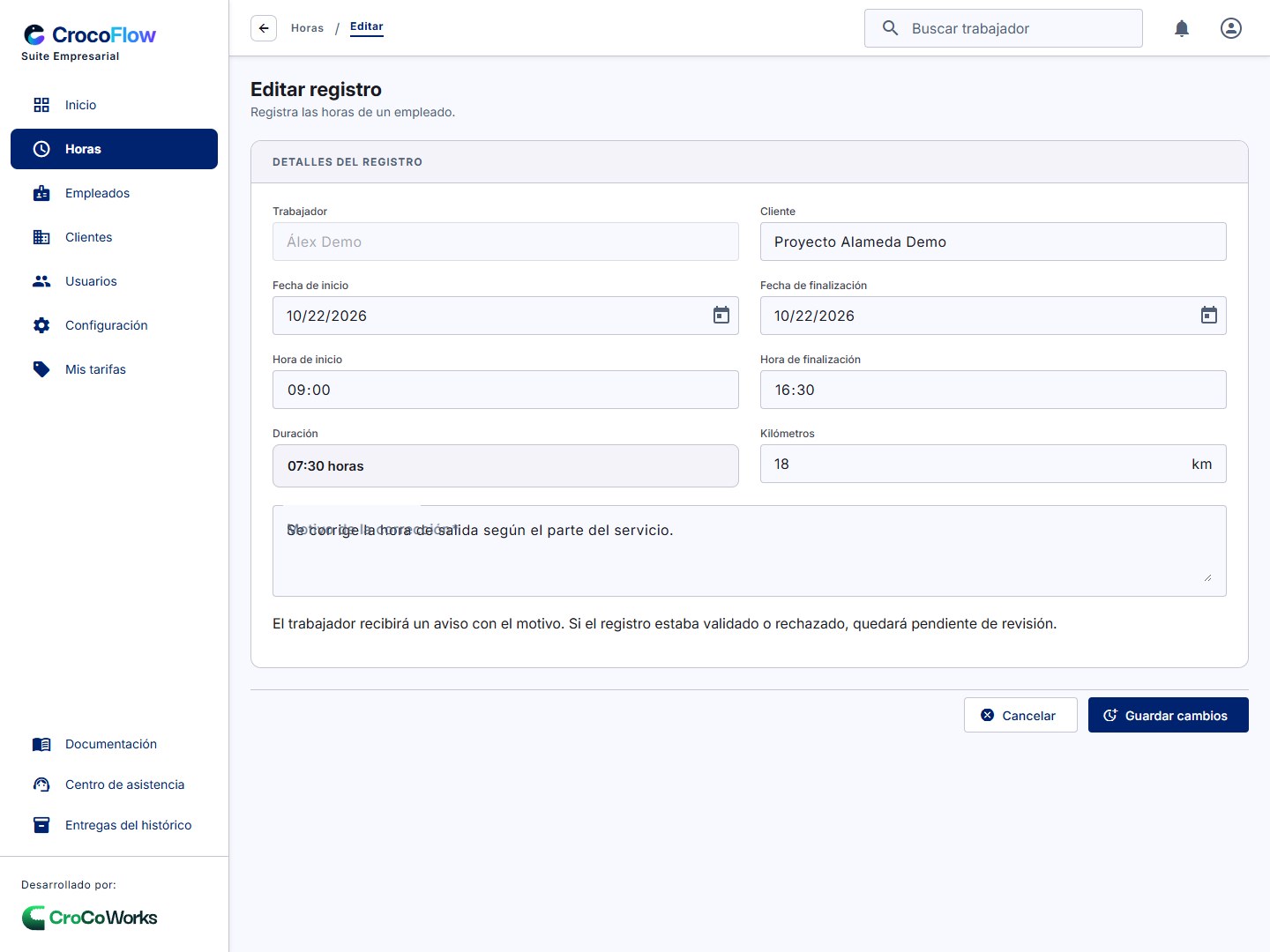
Task: Open the Documentación link
Action: pos(114,744)
